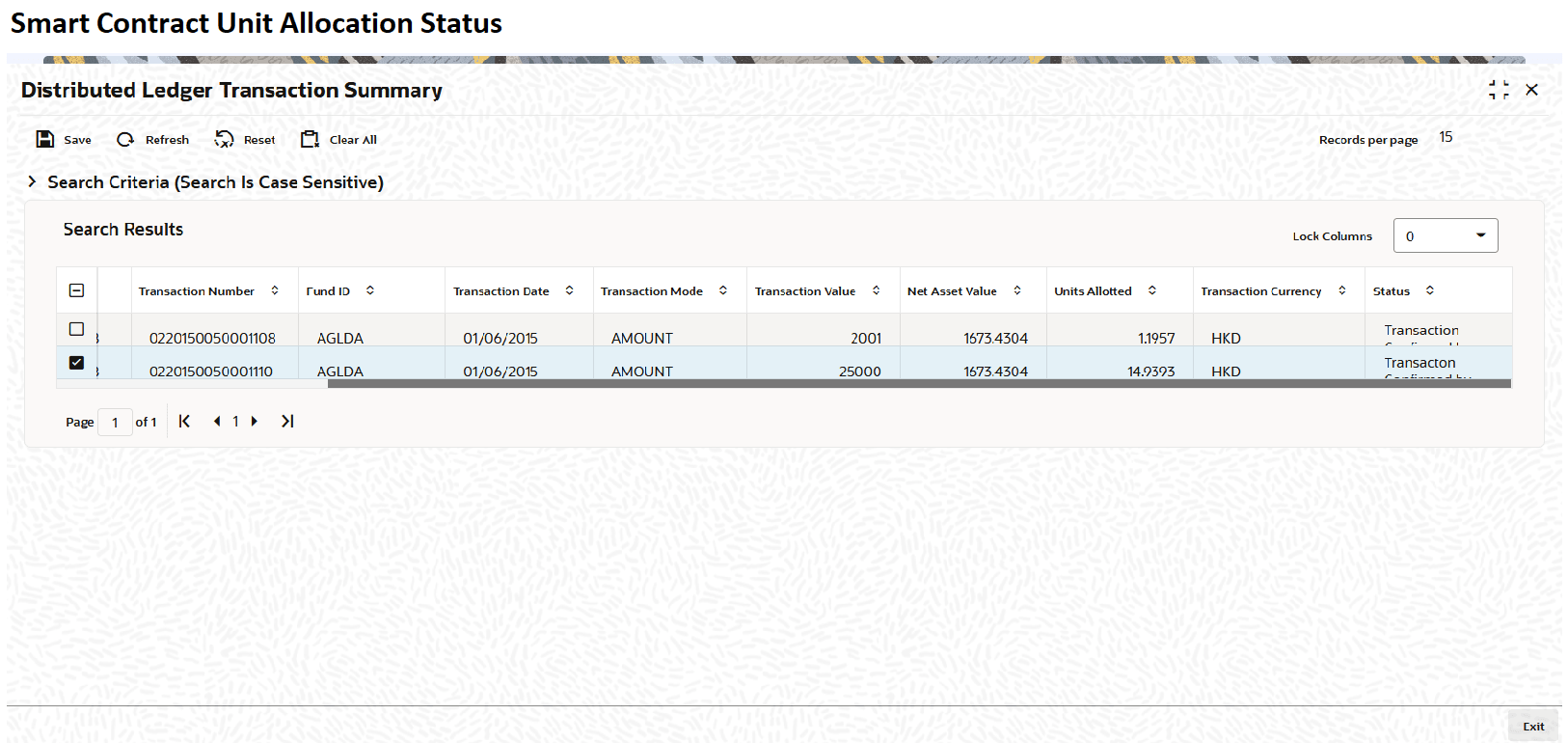Click the Save icon in toolbar

45,139
